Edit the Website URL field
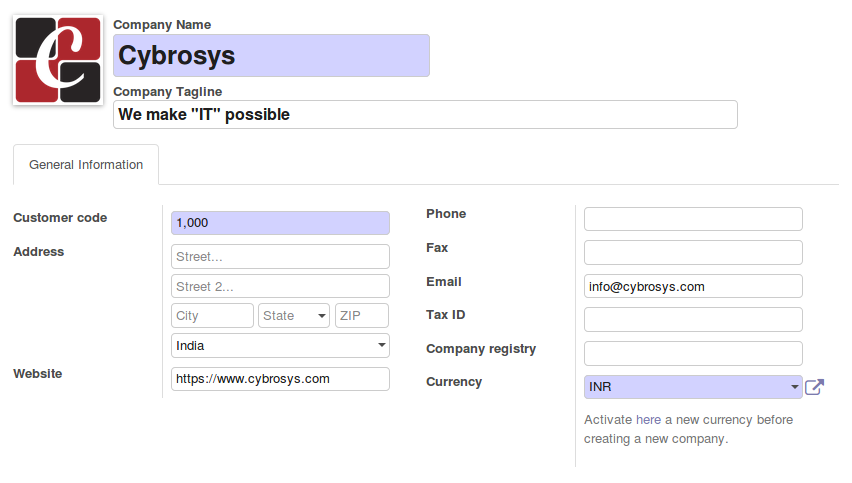The height and width of the screenshot is (483, 852). pos(280,379)
